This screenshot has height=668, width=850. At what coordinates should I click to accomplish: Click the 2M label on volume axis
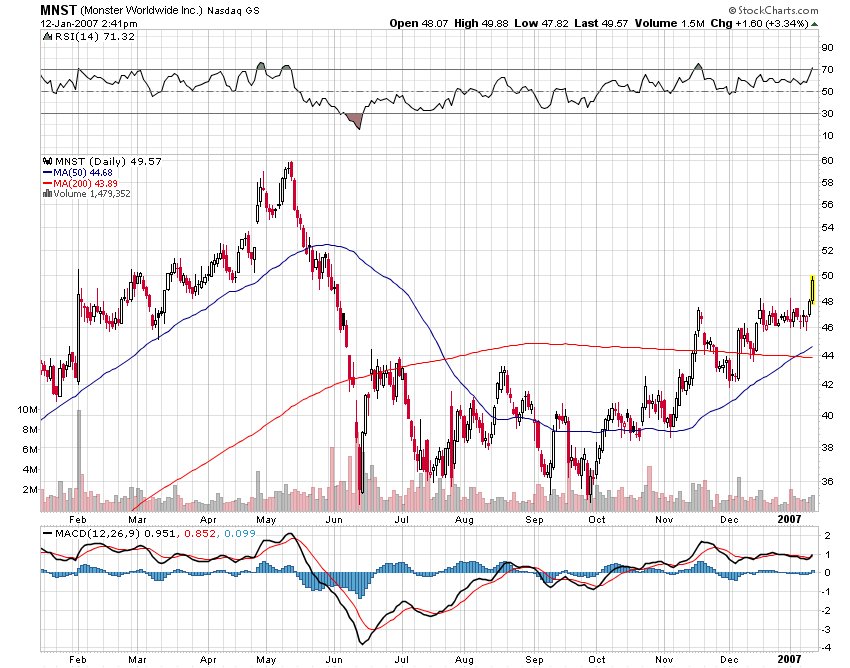[x=30, y=490]
